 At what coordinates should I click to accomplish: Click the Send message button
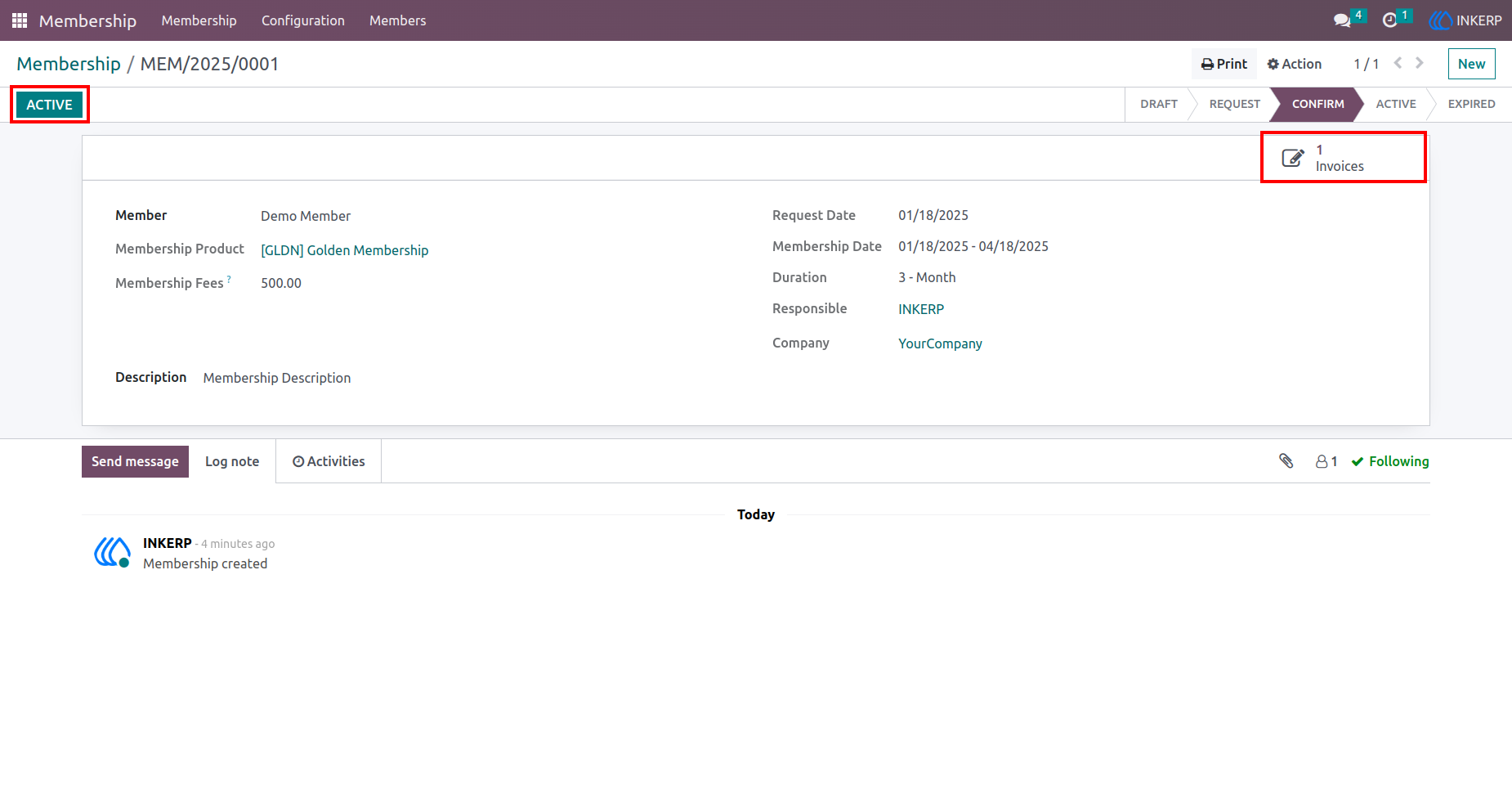tap(135, 461)
